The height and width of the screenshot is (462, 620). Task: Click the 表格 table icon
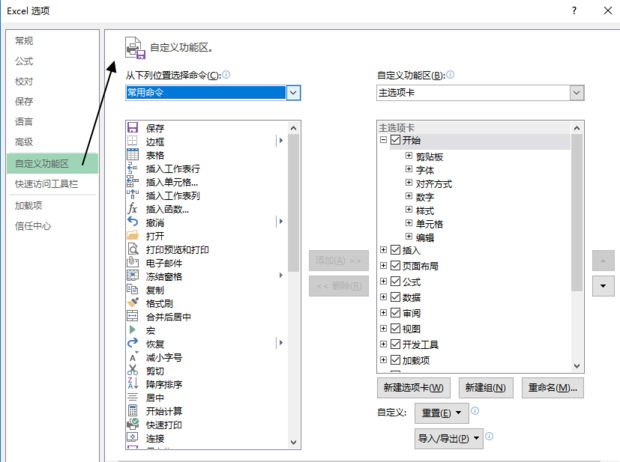pyautogui.click(x=132, y=155)
